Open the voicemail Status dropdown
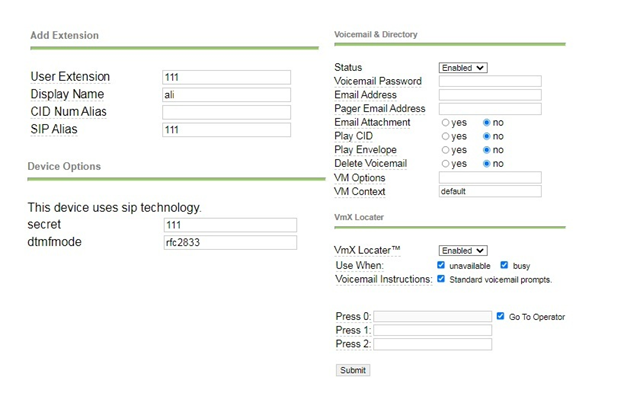Viewport: 624px width, 393px height. tap(463, 68)
